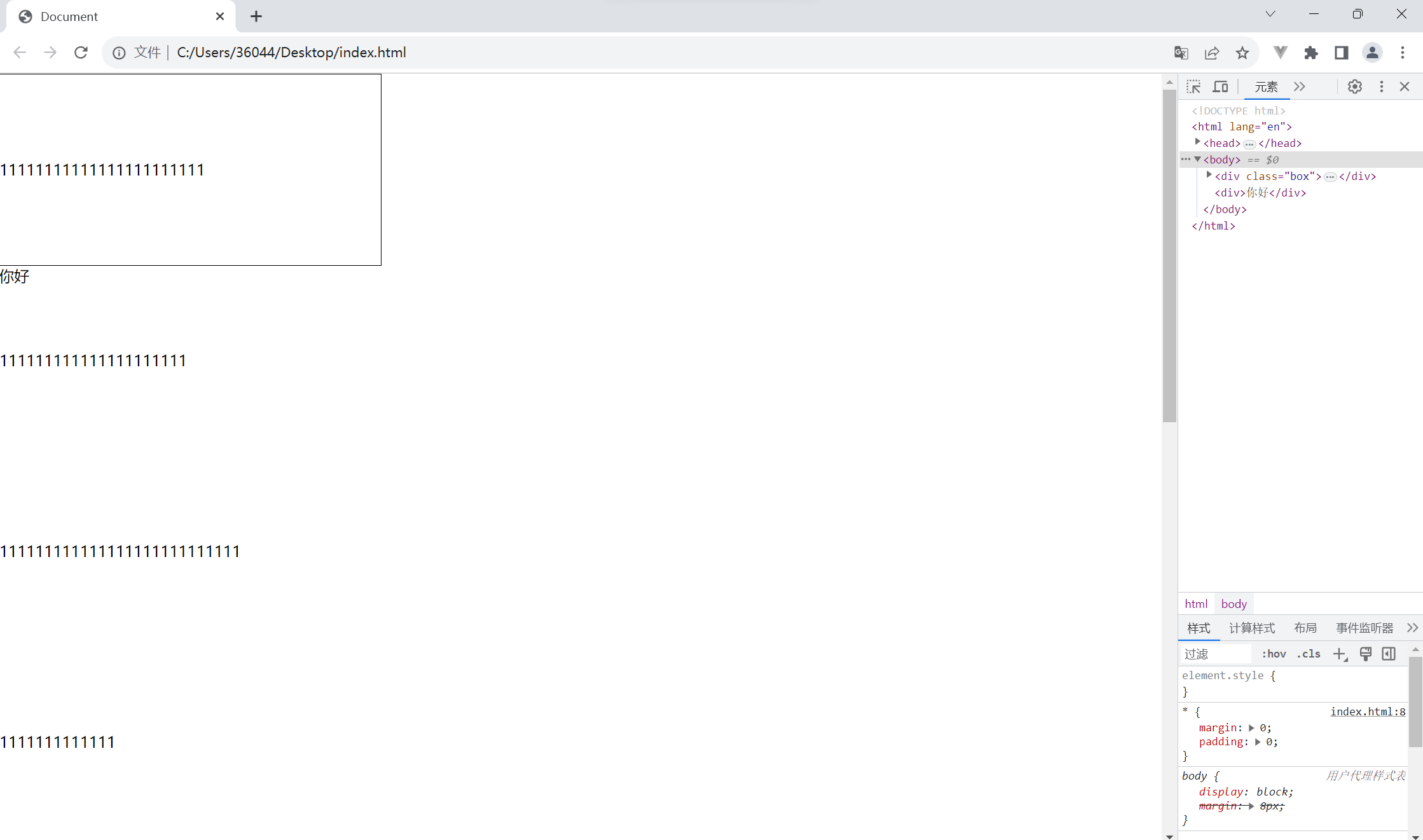Click the address bar URL
This screenshot has height=840, width=1423.
[291, 53]
